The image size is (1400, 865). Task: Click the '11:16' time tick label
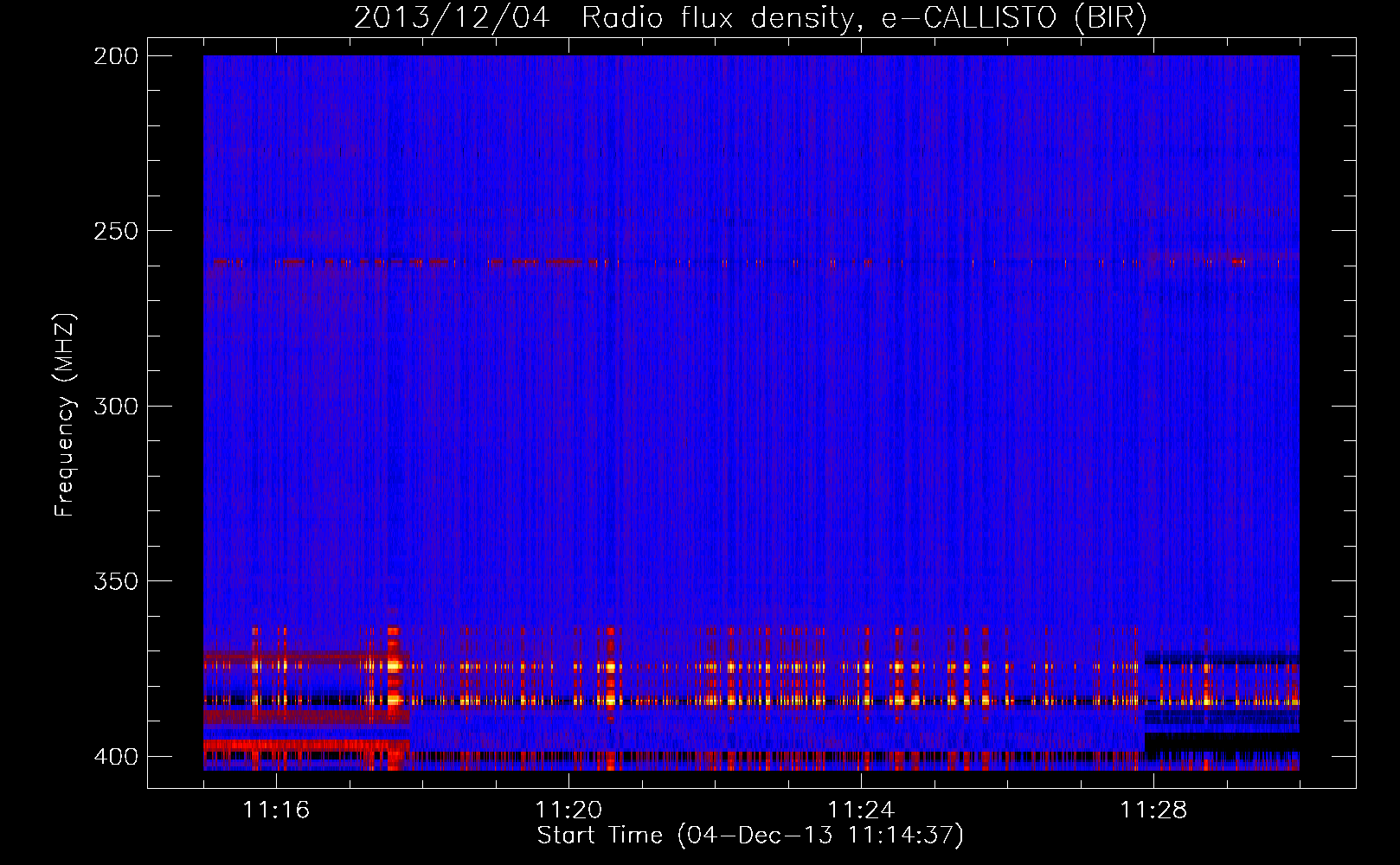[276, 810]
